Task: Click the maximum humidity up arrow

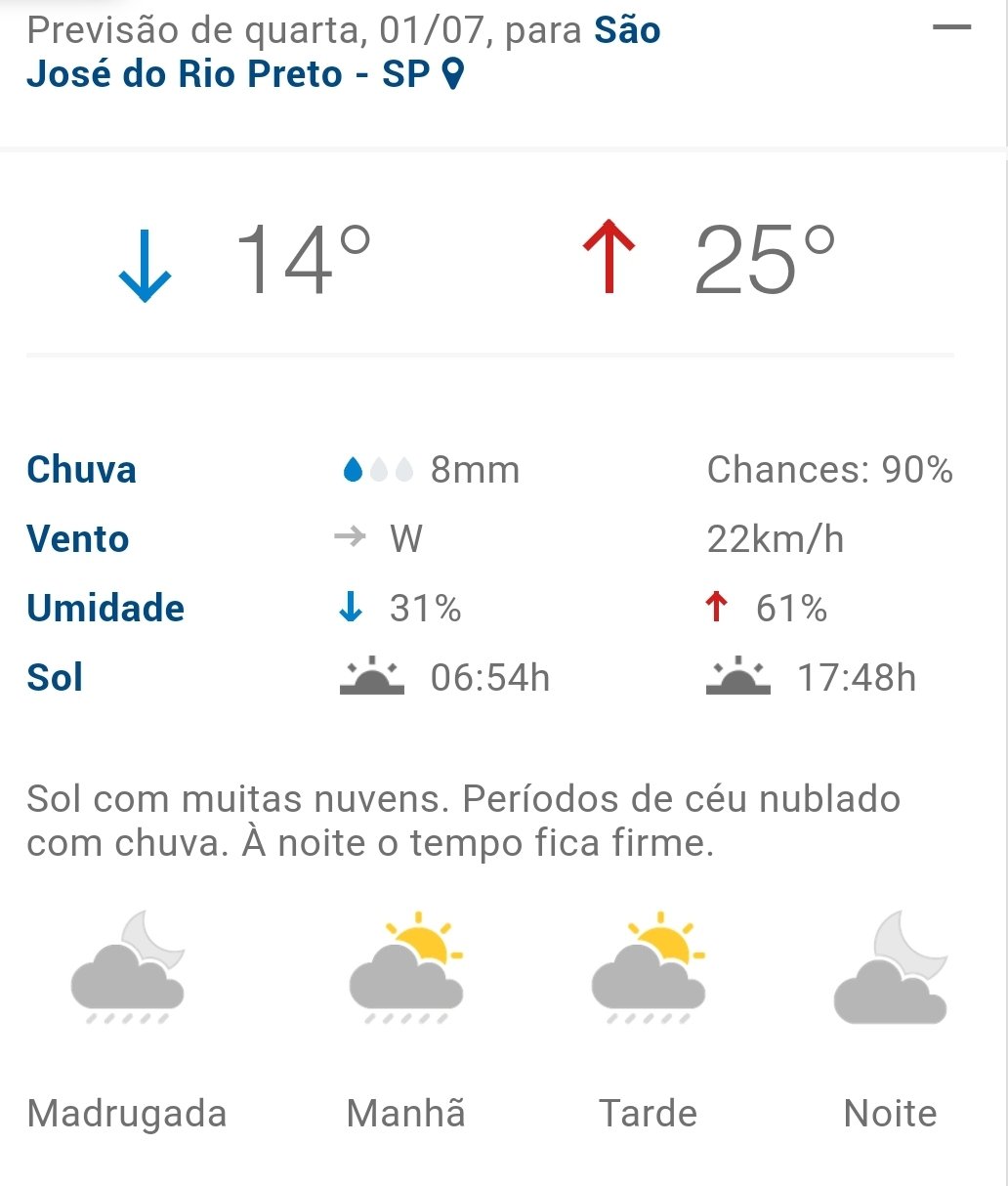Action: pyautogui.click(x=716, y=608)
